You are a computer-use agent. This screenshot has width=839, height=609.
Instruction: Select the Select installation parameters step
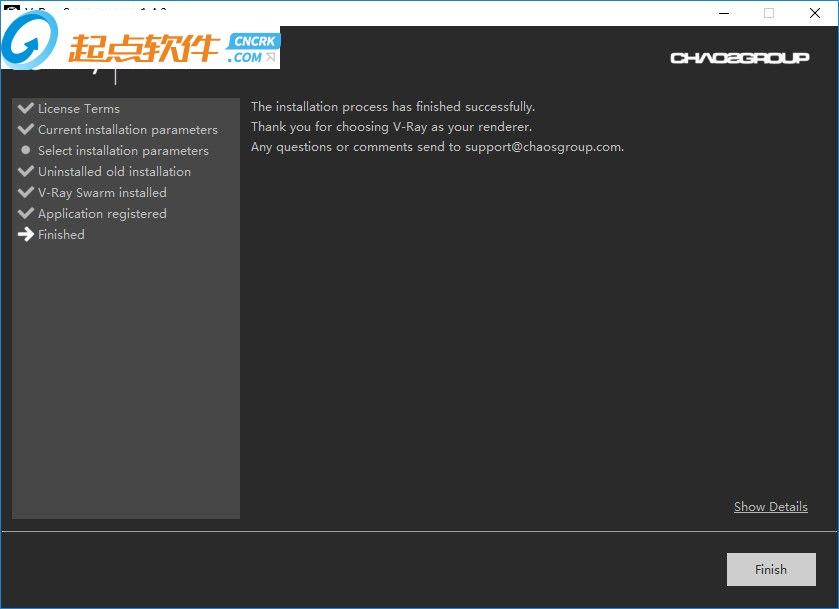123,151
